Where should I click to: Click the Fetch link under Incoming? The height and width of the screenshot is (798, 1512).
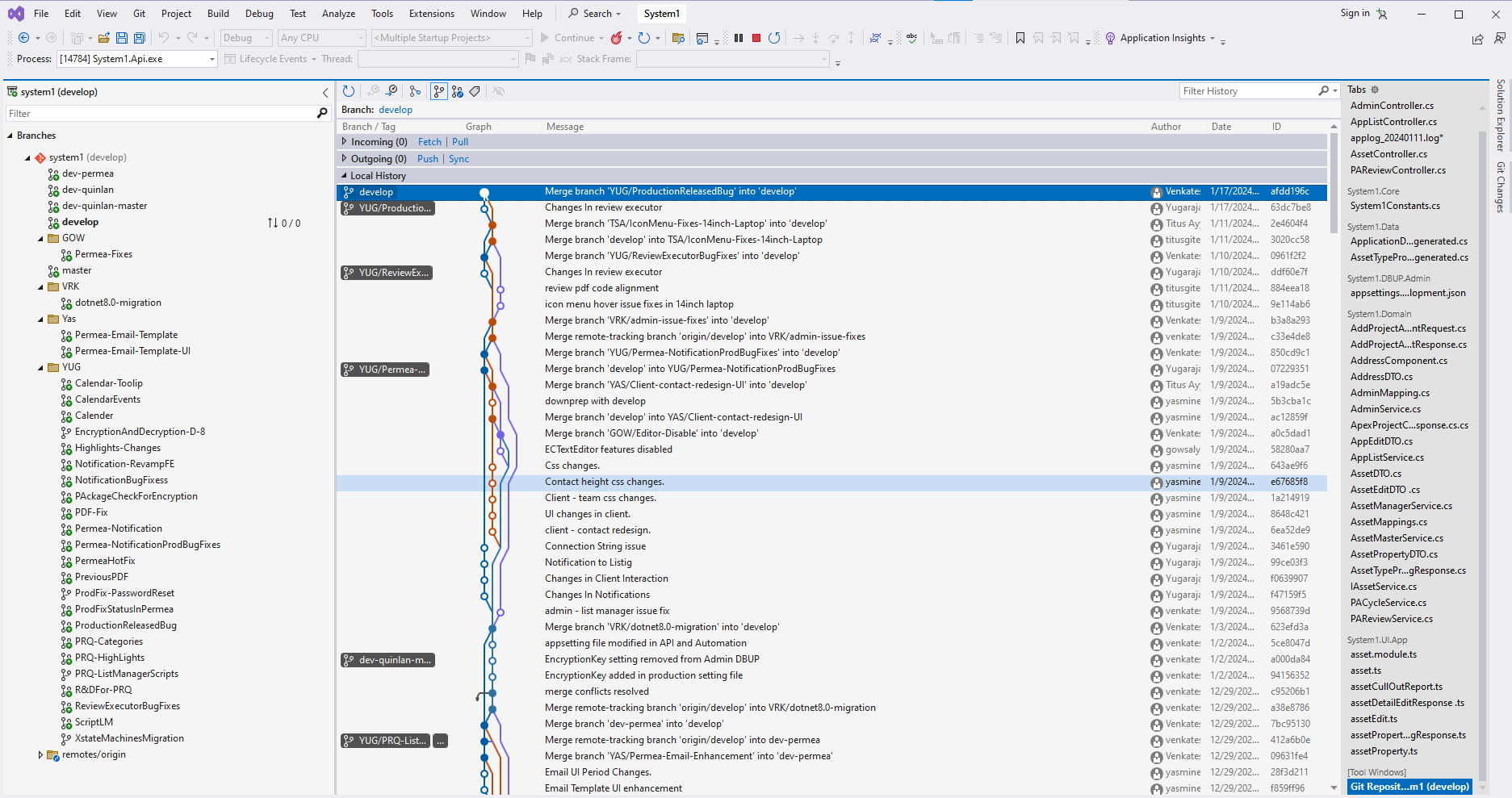pyautogui.click(x=429, y=142)
